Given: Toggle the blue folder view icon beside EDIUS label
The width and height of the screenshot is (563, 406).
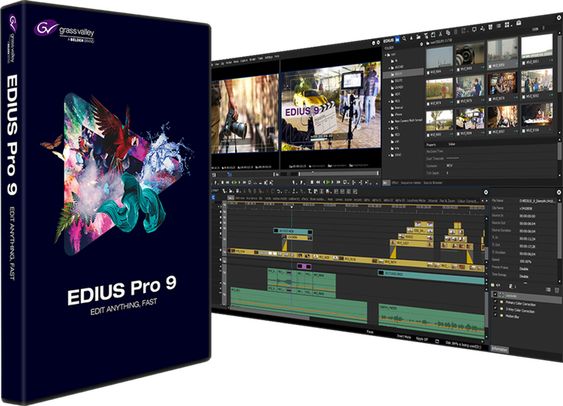Looking at the screenshot, I should click(x=397, y=40).
